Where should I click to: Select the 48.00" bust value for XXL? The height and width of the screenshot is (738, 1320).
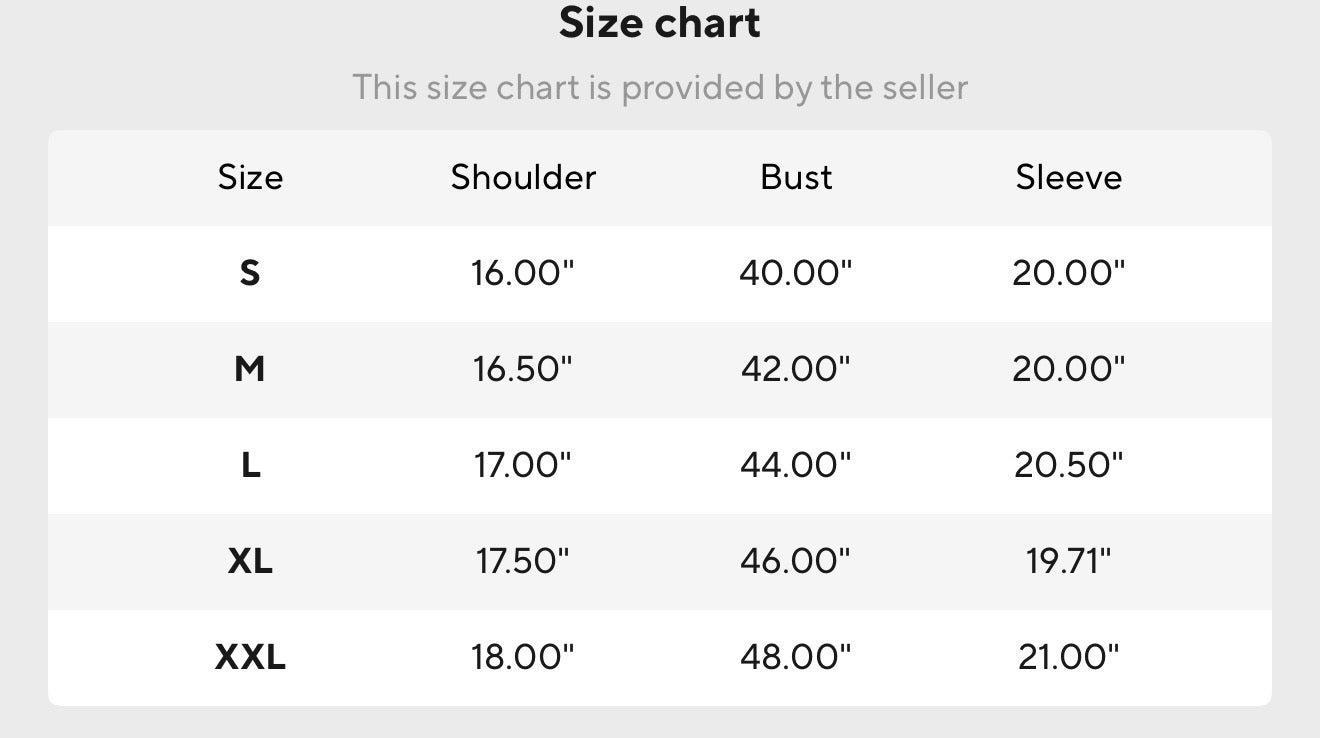[x=796, y=657]
